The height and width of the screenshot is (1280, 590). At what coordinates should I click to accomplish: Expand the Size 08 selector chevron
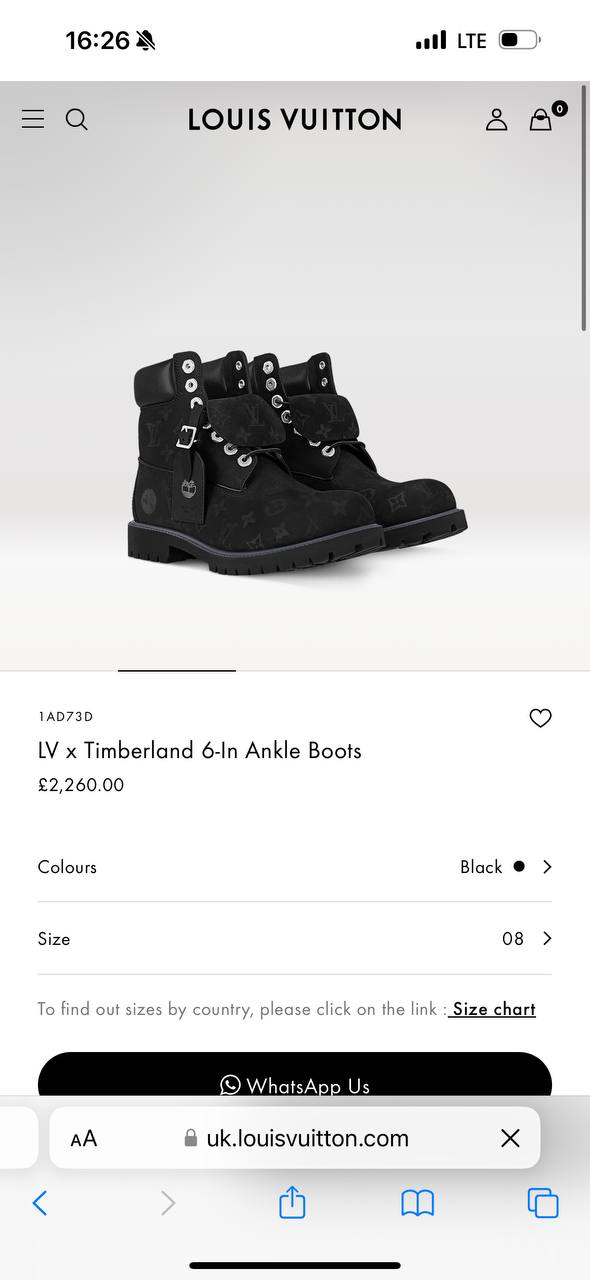click(547, 938)
